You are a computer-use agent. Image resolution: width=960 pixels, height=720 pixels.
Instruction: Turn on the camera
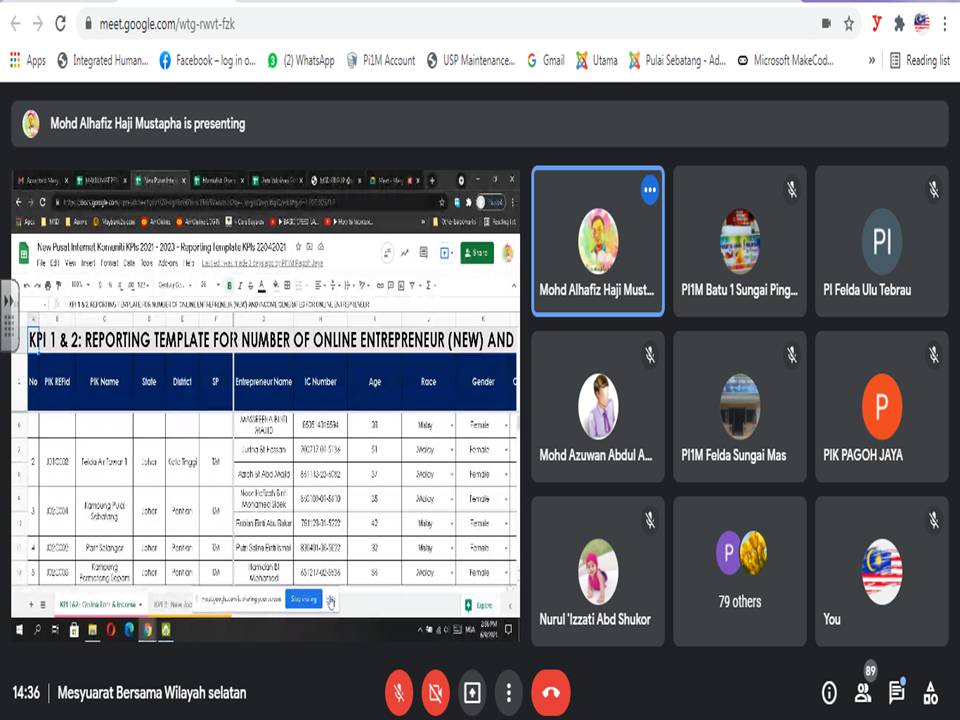(435, 692)
